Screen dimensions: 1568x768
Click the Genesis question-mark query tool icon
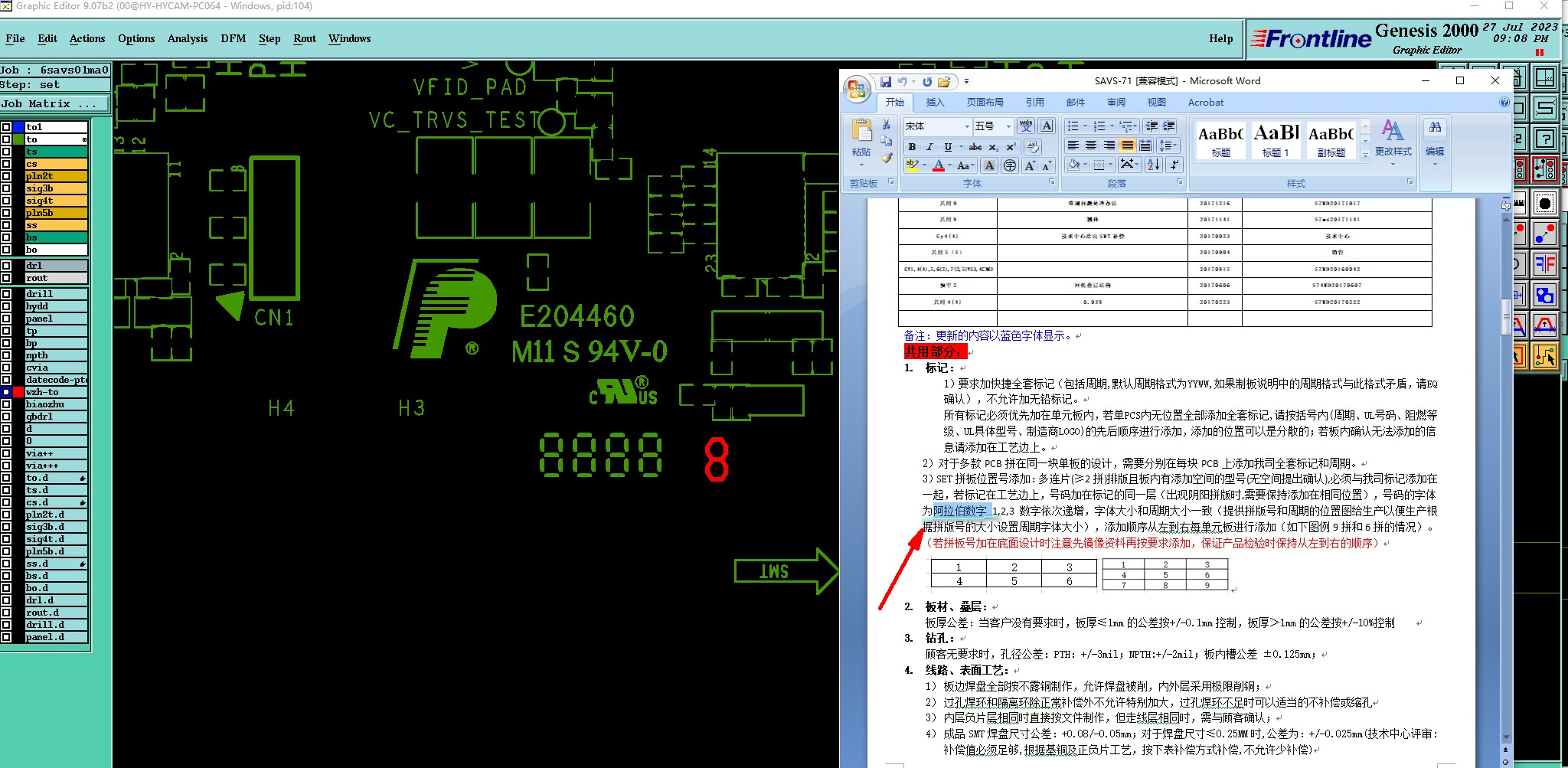[x=1545, y=139]
